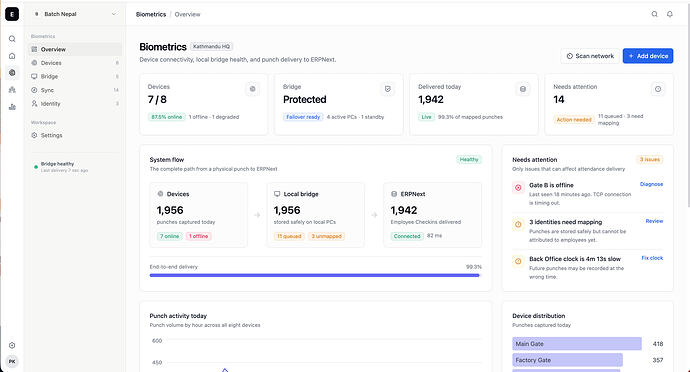This screenshot has height=372, width=690.
Task: Click the 3 issues badge
Action: (650, 160)
